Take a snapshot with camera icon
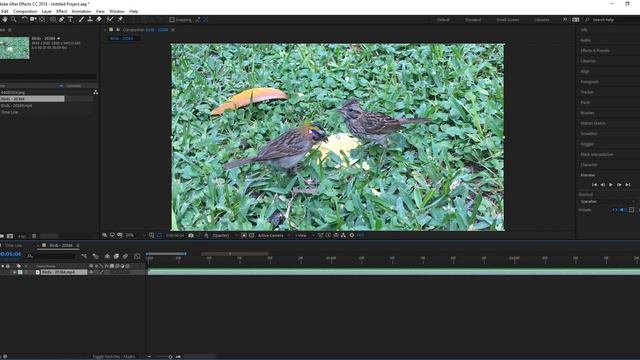The width and height of the screenshot is (640, 360). coord(191,236)
